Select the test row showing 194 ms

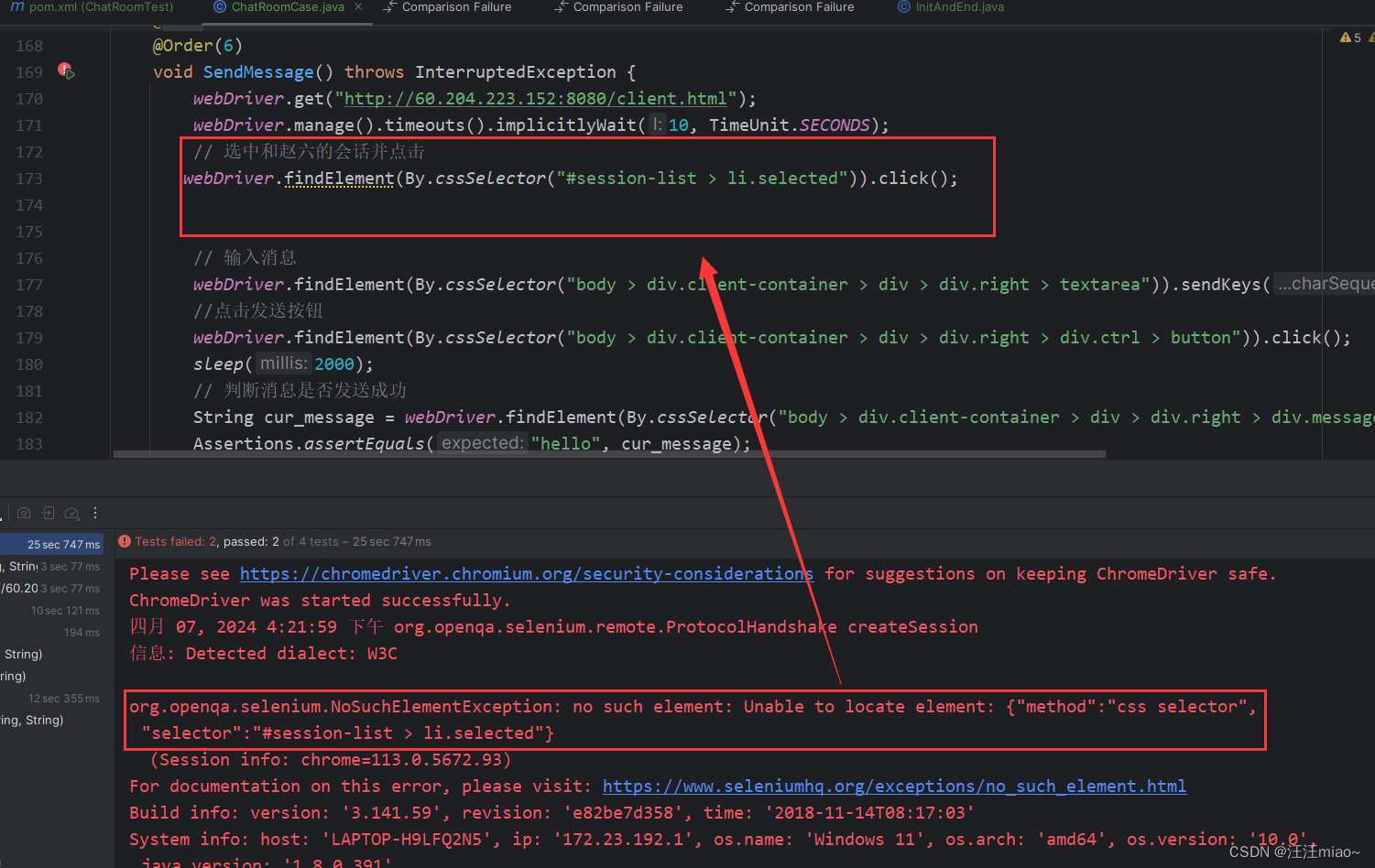tap(51, 633)
